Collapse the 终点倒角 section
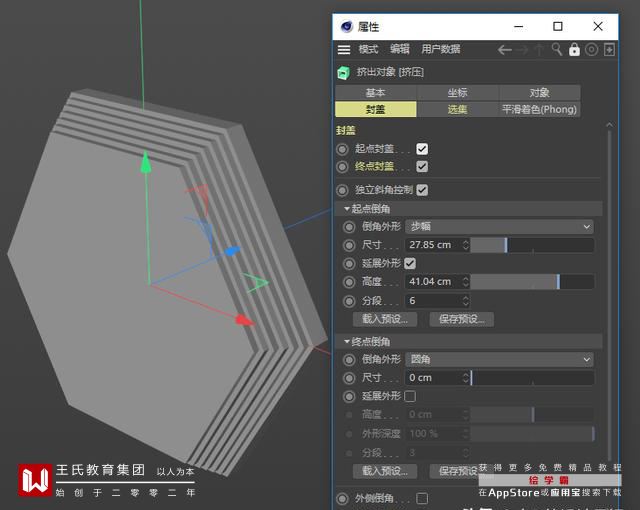 pos(347,341)
